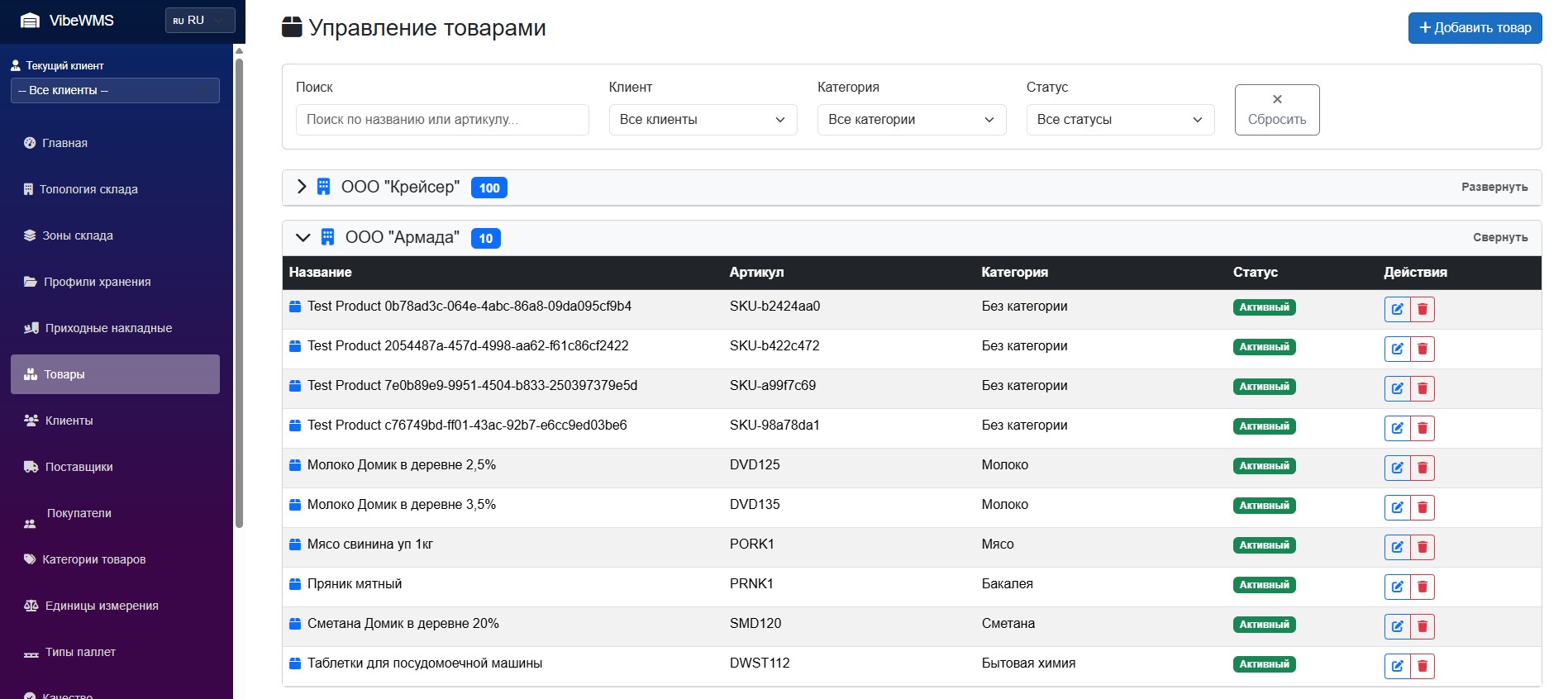
Task: Open the Категория filter dropdown
Action: 911,120
